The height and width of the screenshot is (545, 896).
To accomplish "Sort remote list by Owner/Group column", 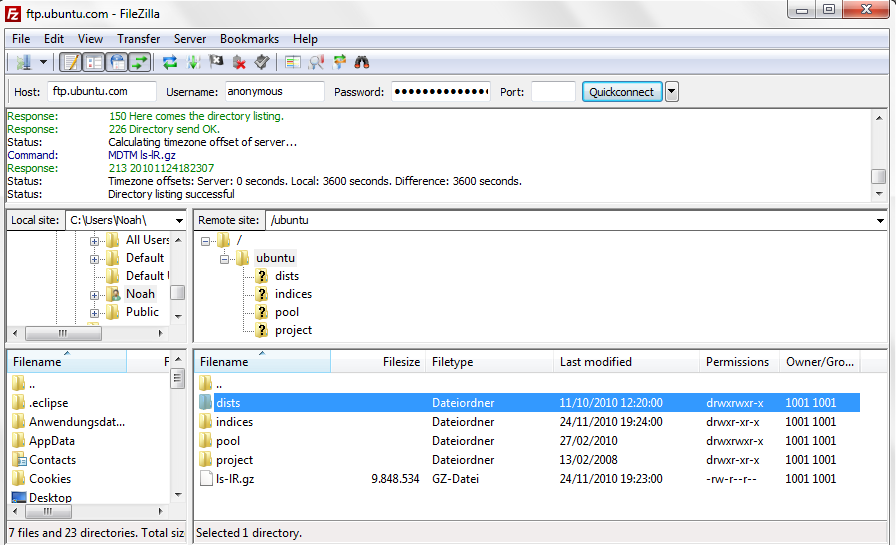I will click(820, 362).
